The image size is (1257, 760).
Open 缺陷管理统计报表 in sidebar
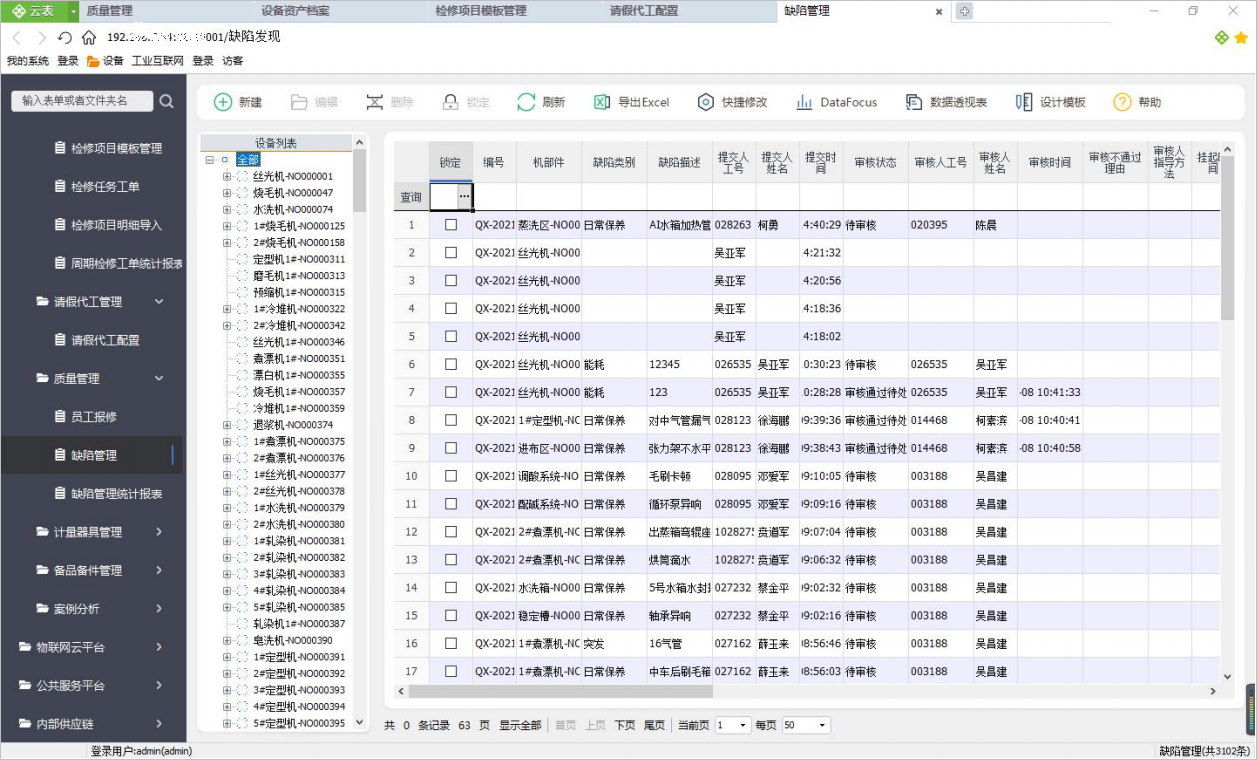[x=116, y=493]
